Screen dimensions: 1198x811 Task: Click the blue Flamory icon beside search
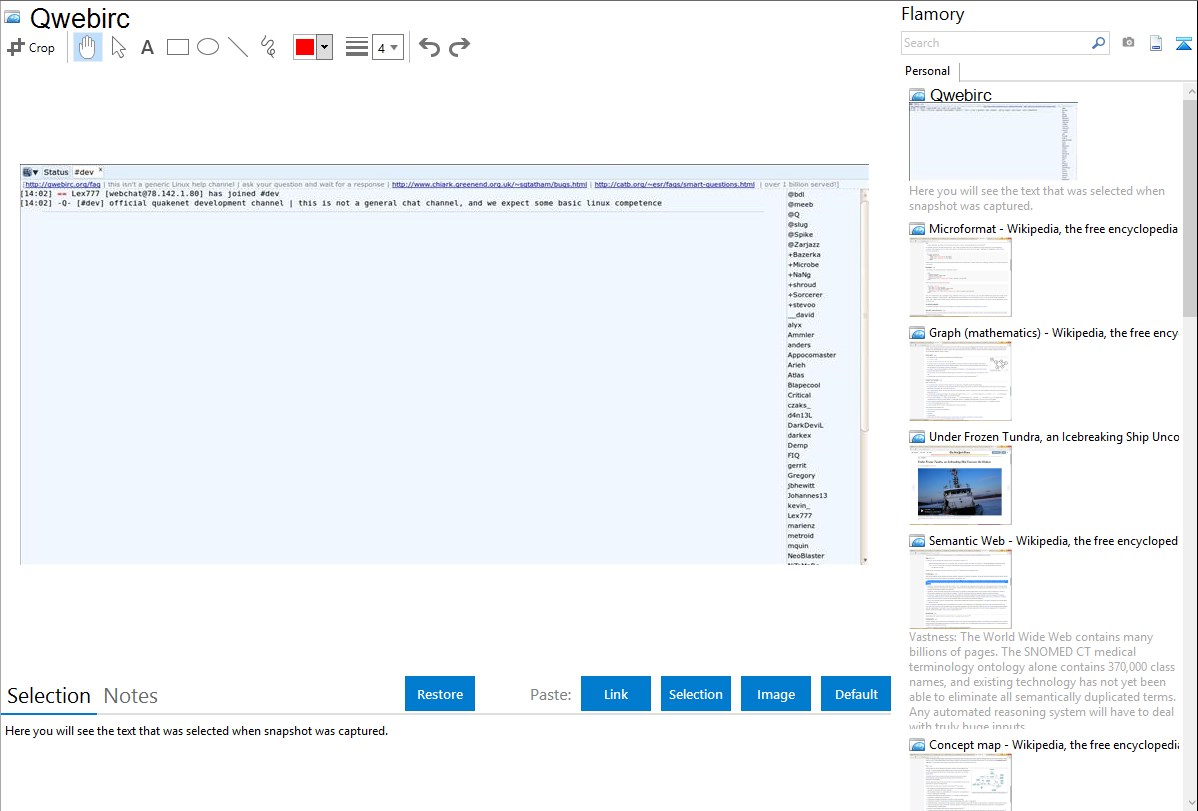1183,43
